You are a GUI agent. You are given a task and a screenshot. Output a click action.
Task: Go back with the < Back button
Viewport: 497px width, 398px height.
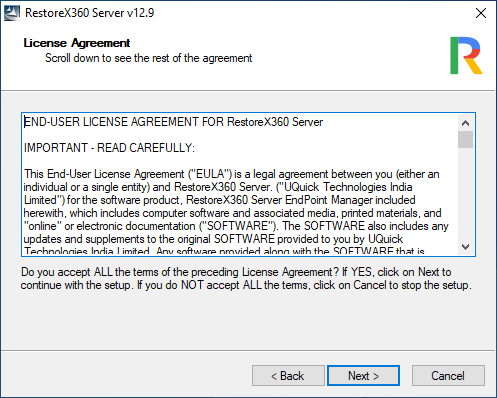pos(288,376)
